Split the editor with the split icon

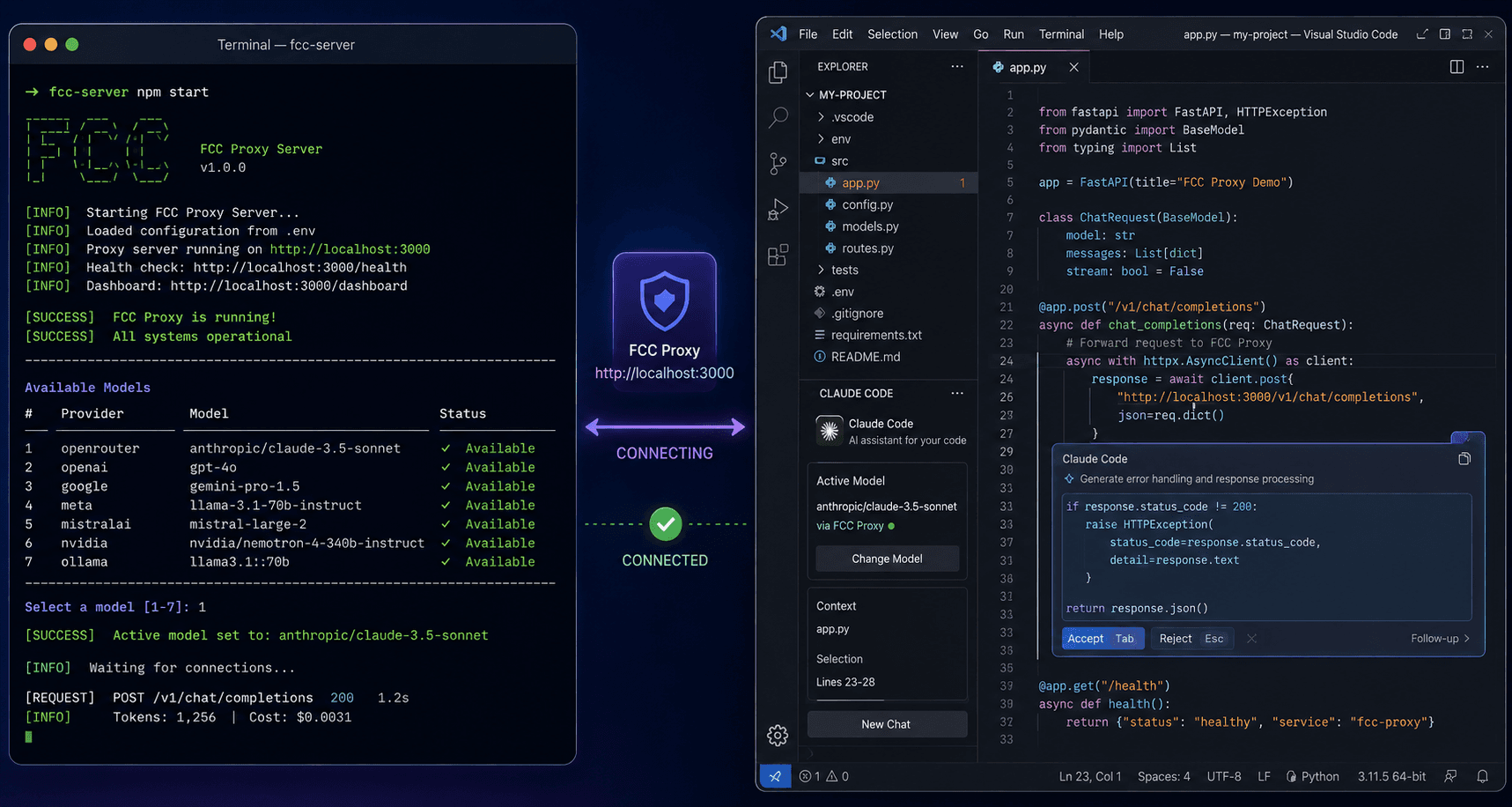coord(1457,67)
